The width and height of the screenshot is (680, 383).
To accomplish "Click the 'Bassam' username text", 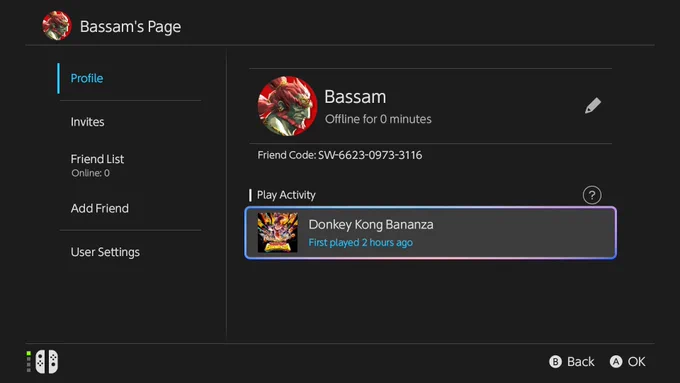I will [355, 97].
